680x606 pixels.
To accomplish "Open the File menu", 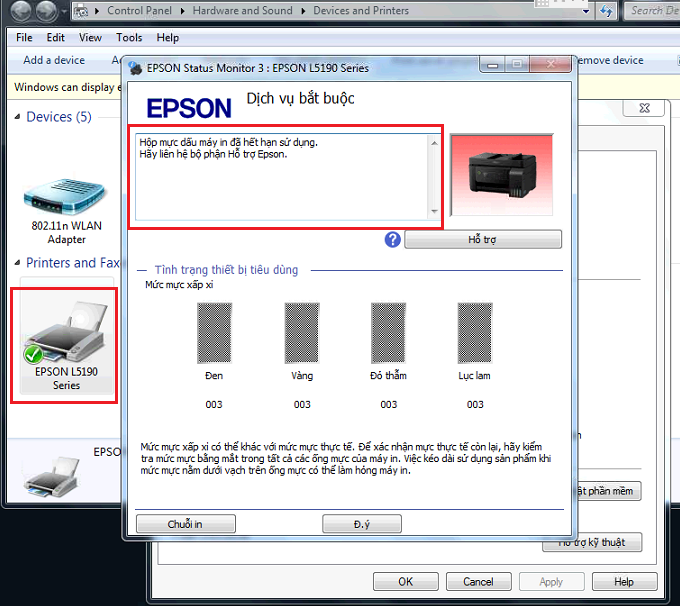I will [24, 38].
